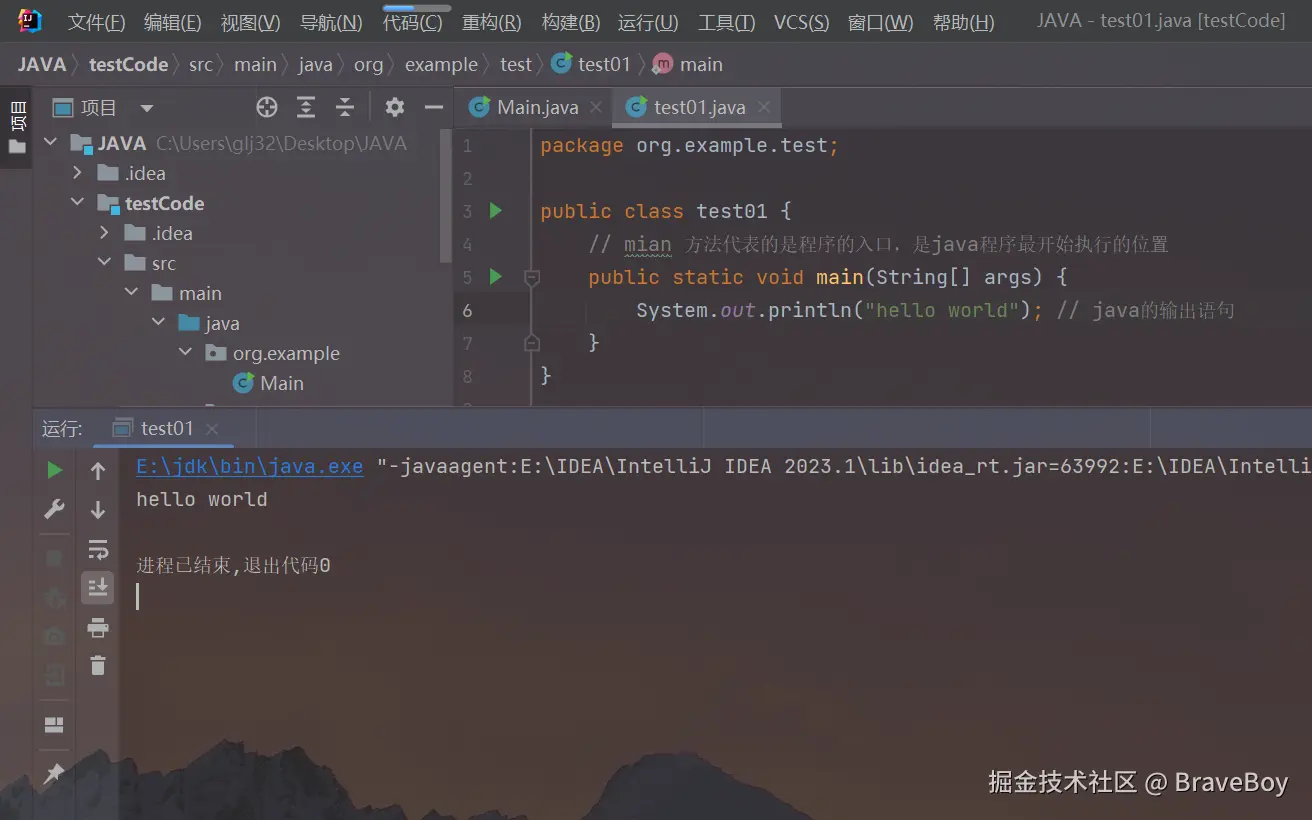This screenshot has width=1312, height=820.
Task: Open the 文件(F) menu
Action: coord(96,22)
